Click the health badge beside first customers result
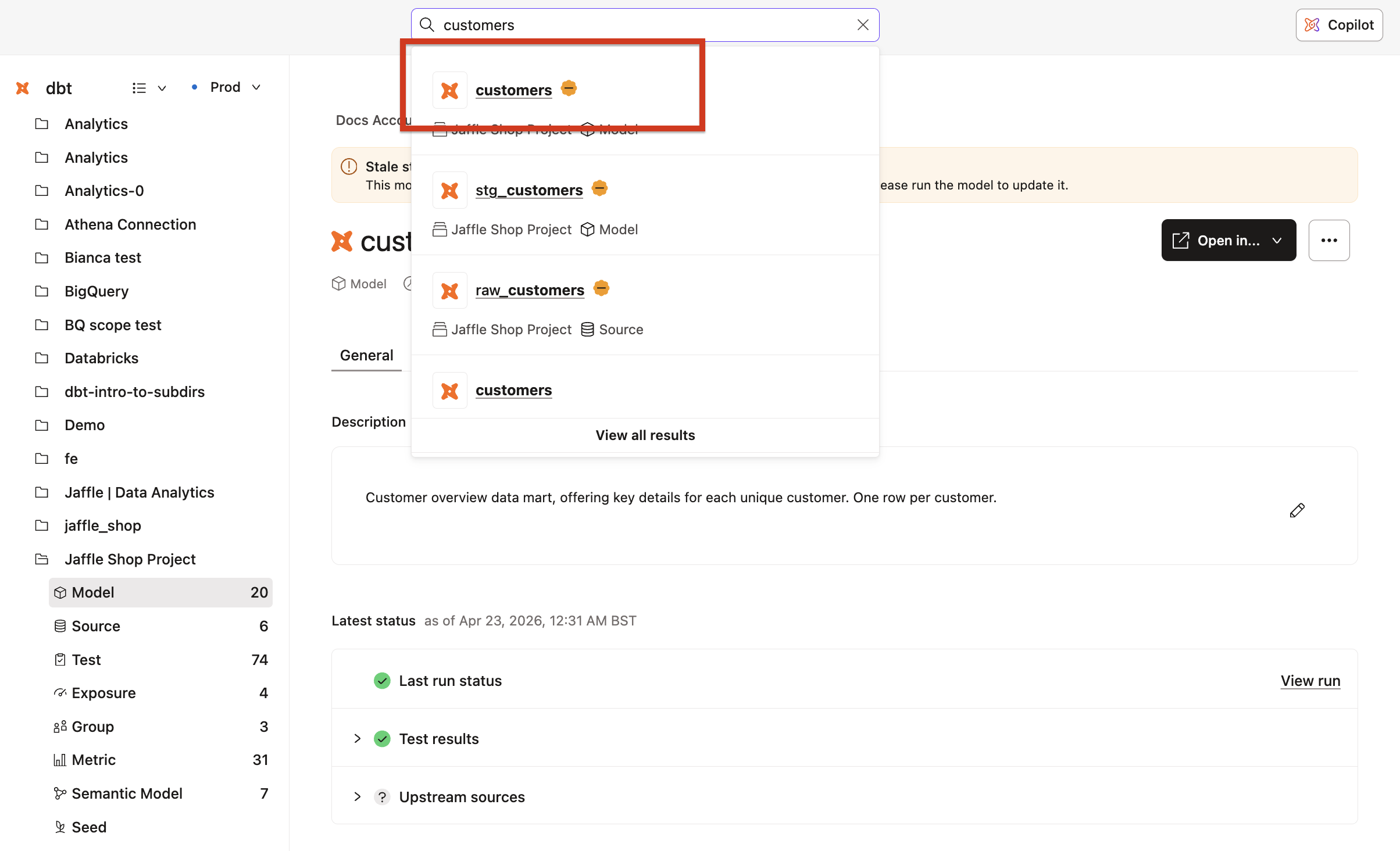1400x851 pixels. click(569, 88)
